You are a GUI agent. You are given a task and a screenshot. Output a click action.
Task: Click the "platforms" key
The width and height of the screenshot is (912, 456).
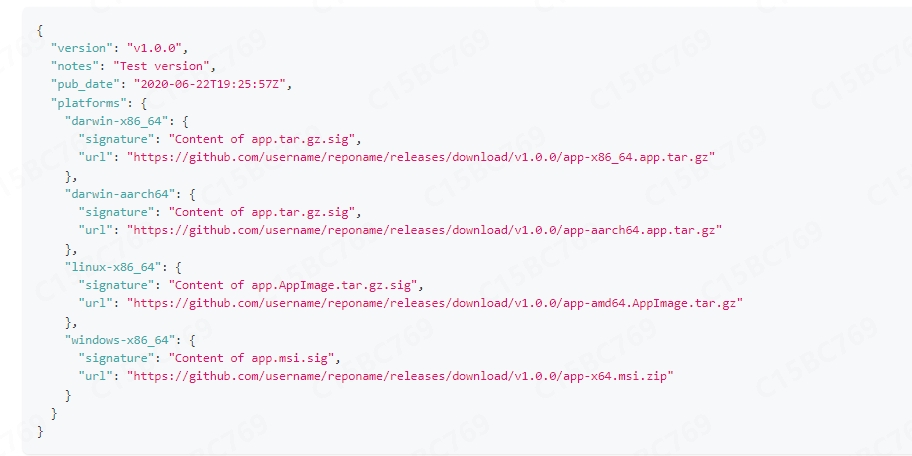coord(87,102)
